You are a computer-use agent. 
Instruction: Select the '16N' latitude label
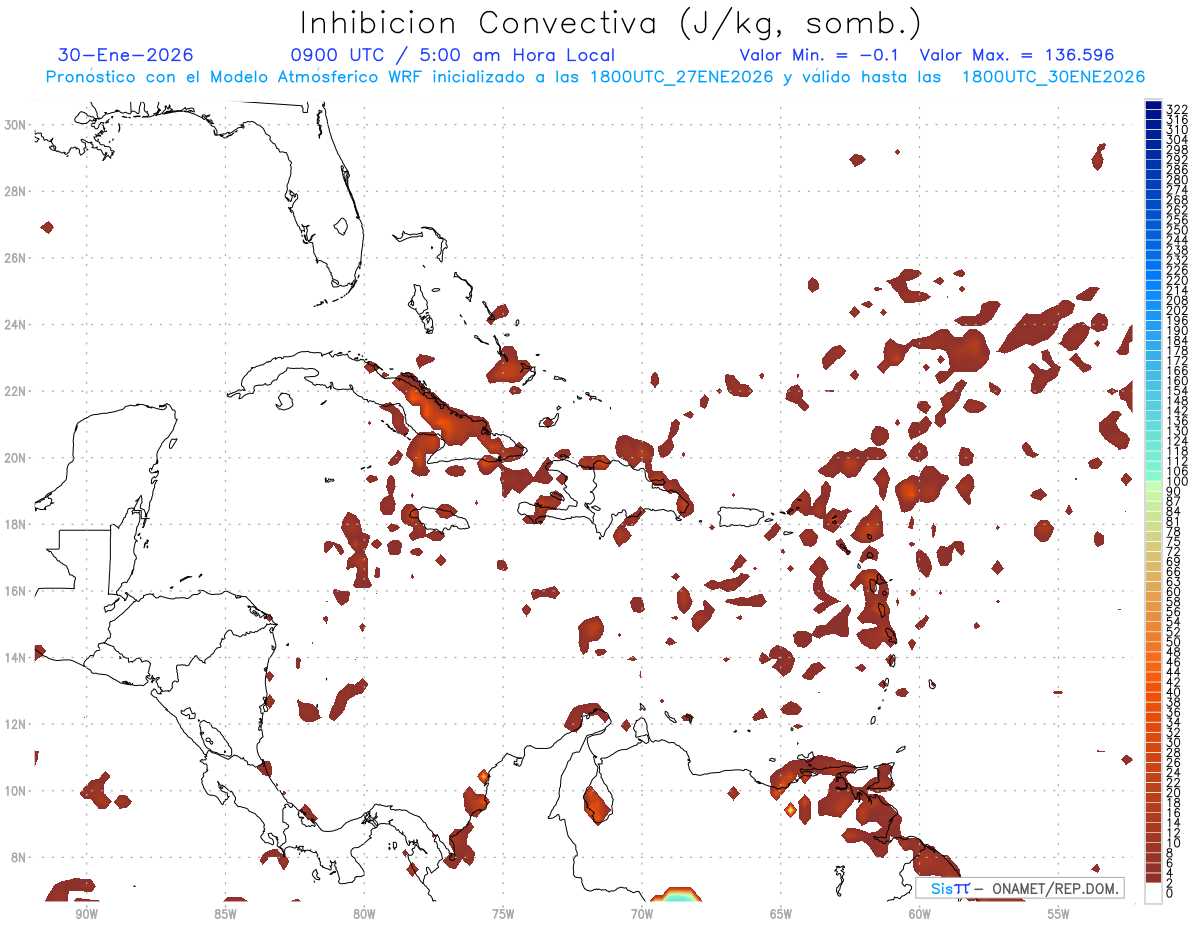coord(16,591)
